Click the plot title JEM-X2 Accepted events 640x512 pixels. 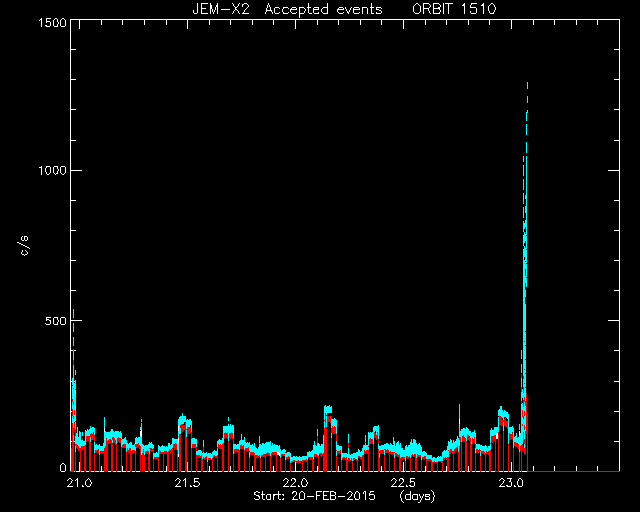pyautogui.click(x=287, y=9)
